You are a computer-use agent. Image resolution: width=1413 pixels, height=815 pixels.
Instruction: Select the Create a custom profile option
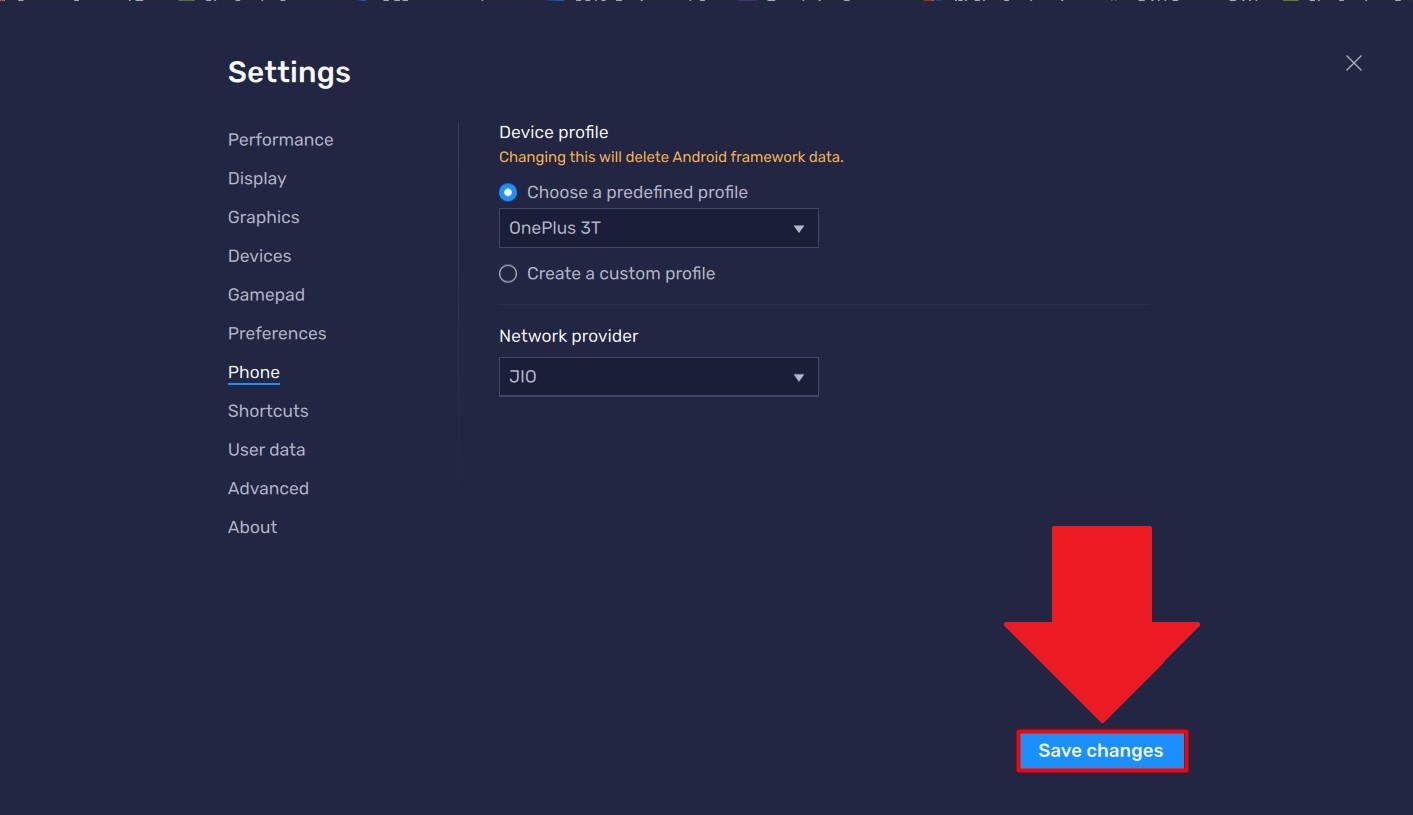[508, 273]
